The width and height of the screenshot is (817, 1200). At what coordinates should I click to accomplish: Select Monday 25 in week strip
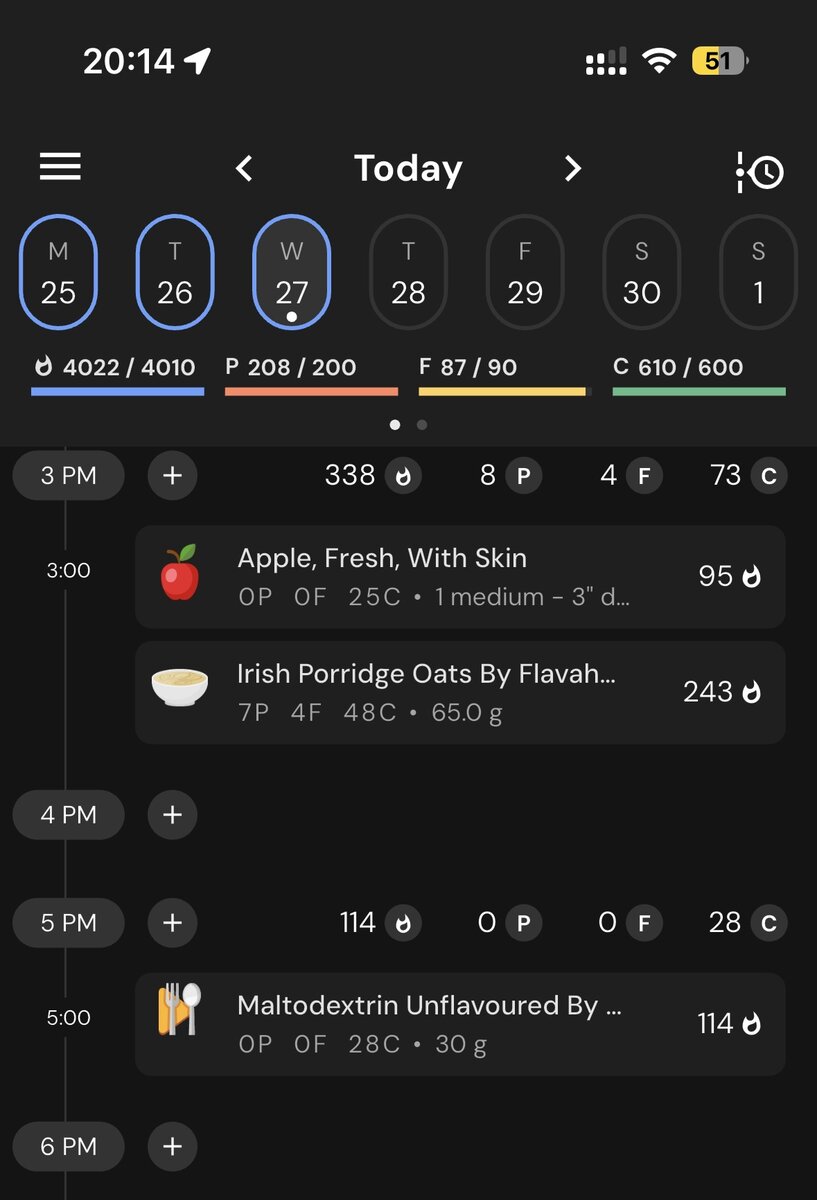tap(58, 273)
